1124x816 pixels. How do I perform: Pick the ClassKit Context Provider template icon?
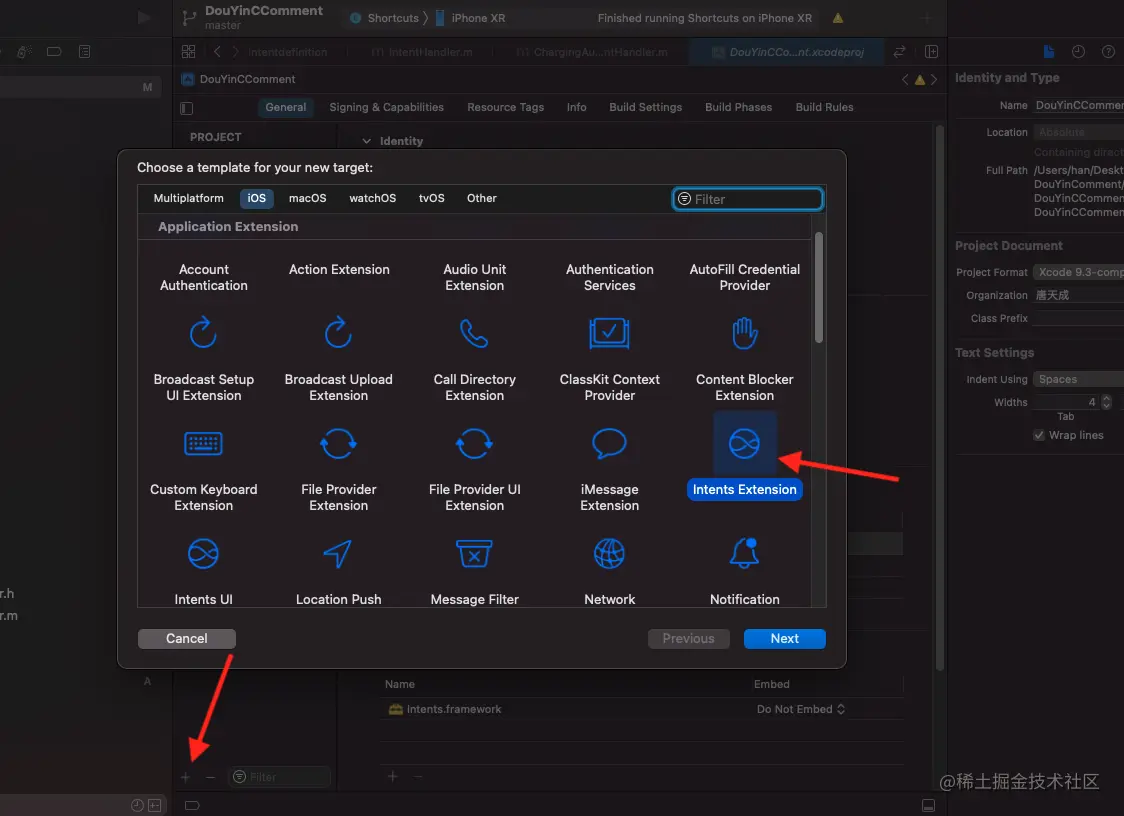609,333
